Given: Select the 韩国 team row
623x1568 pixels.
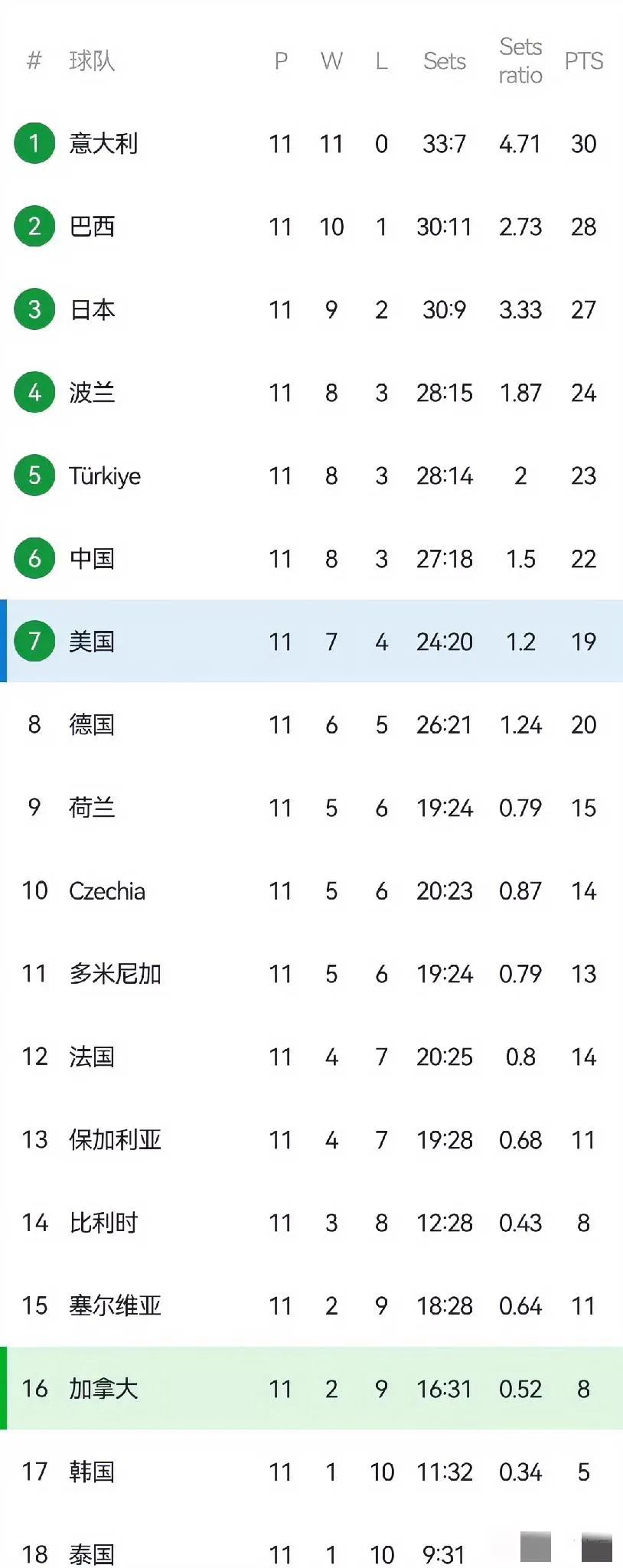Looking at the screenshot, I should [311, 1472].
